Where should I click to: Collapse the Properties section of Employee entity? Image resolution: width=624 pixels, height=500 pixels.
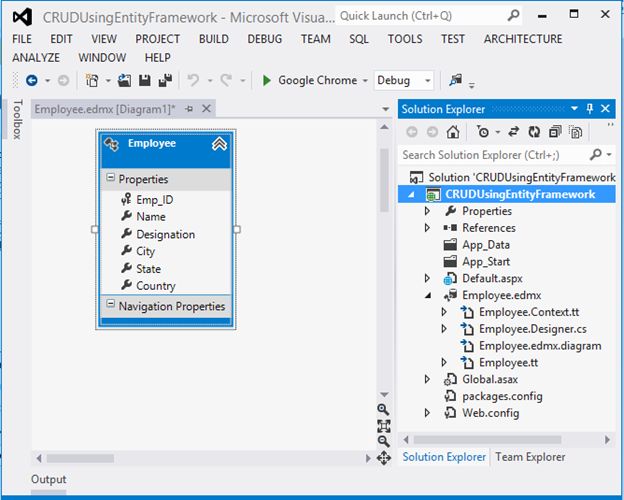point(110,178)
